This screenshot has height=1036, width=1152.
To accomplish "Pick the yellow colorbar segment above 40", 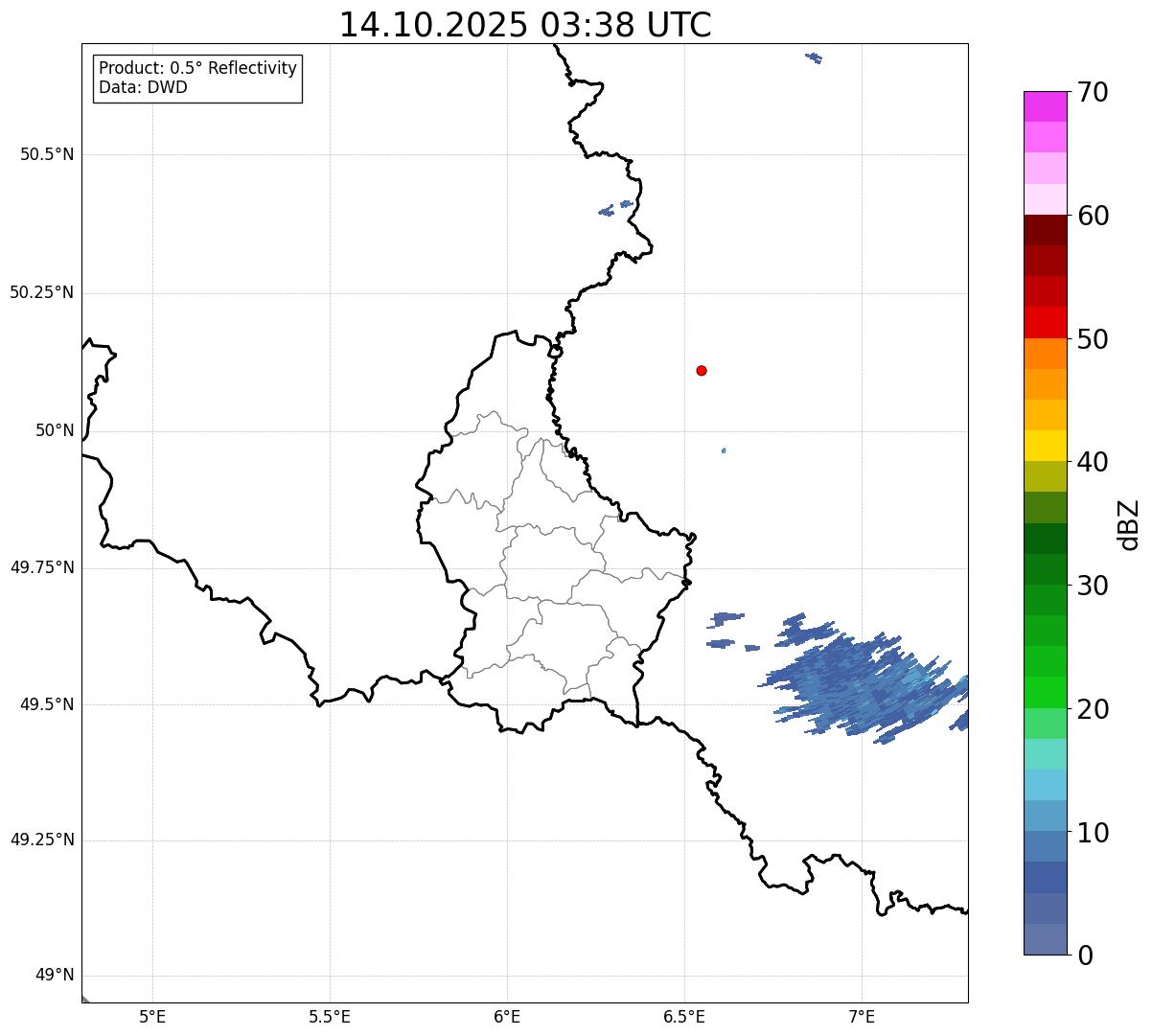I will 1045,446.
